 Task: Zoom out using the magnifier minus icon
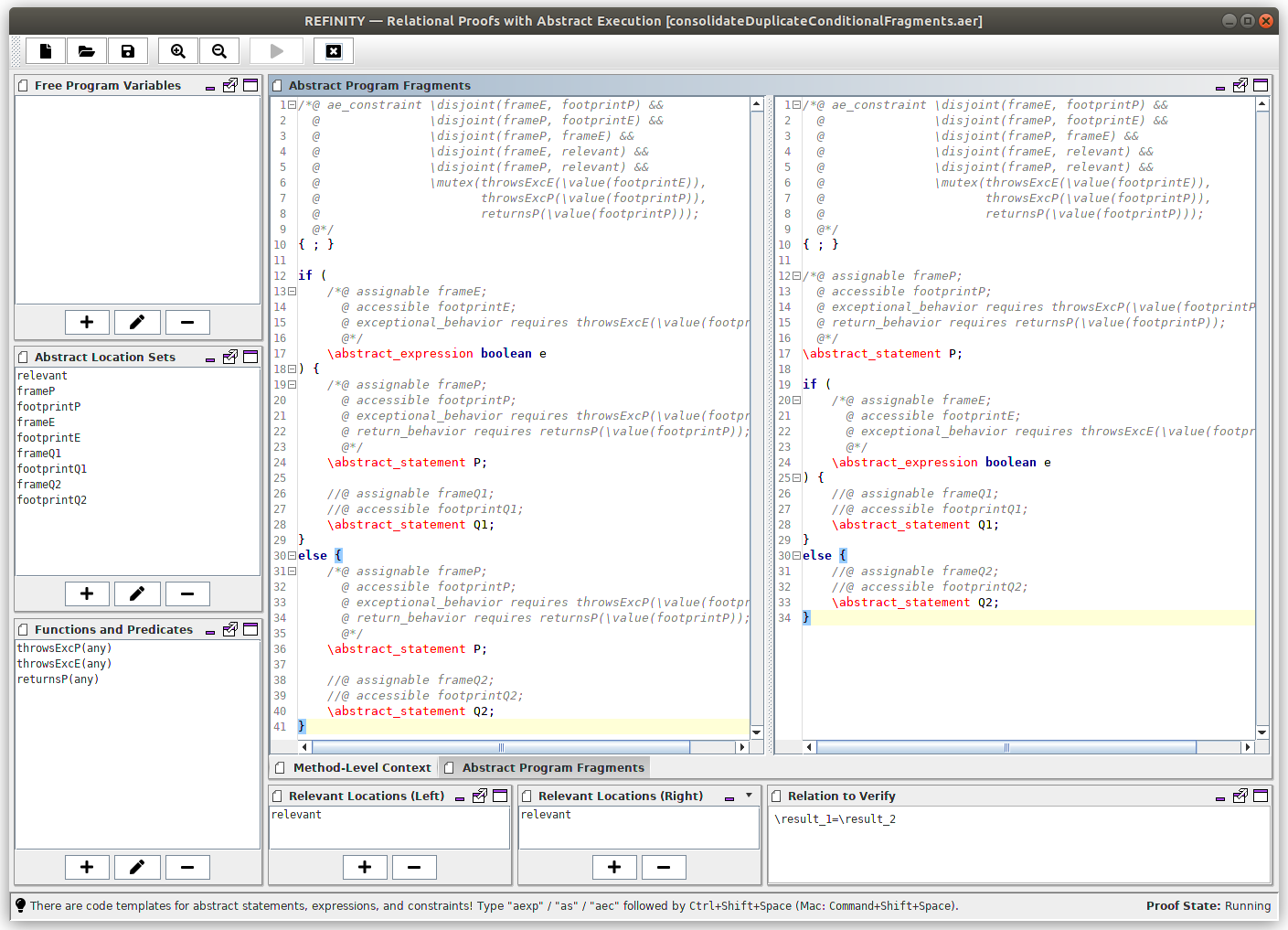[219, 51]
